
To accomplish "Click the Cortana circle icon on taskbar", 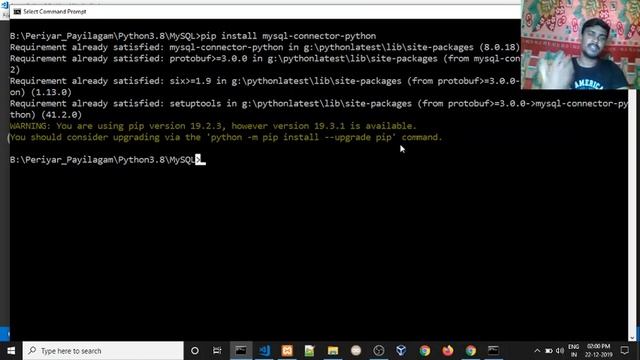I will point(195,351).
